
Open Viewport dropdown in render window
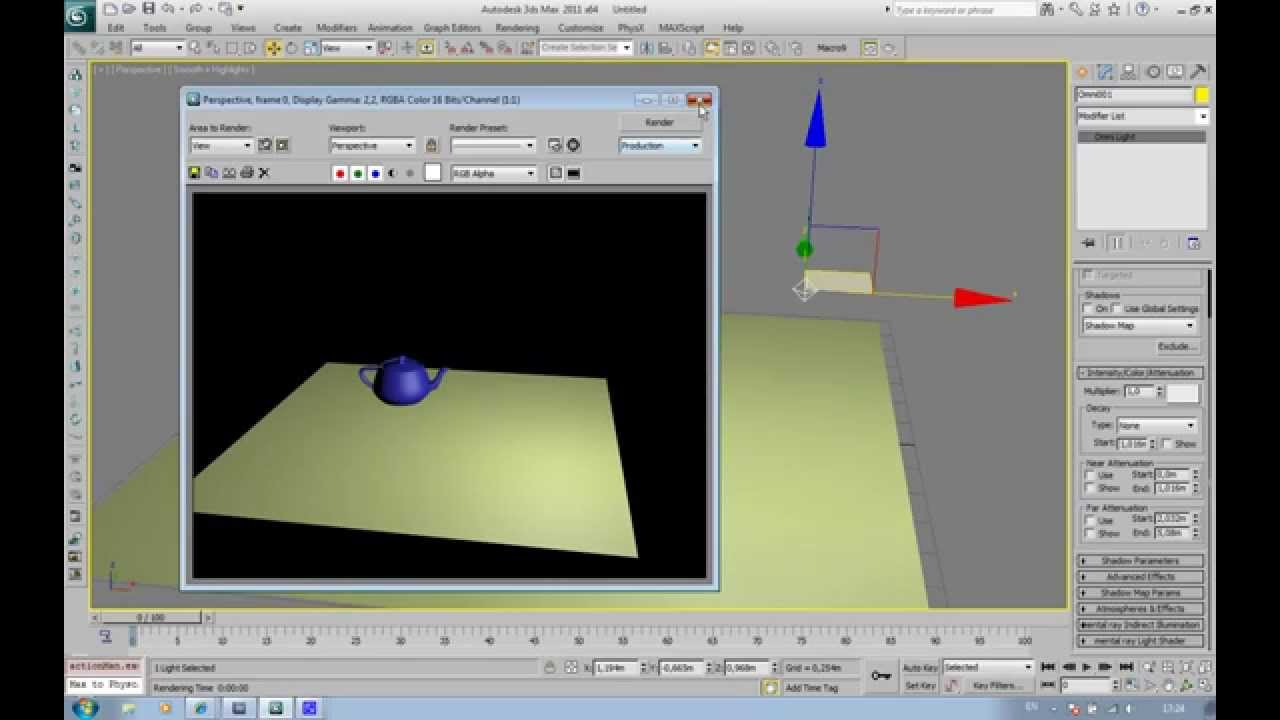click(372, 145)
